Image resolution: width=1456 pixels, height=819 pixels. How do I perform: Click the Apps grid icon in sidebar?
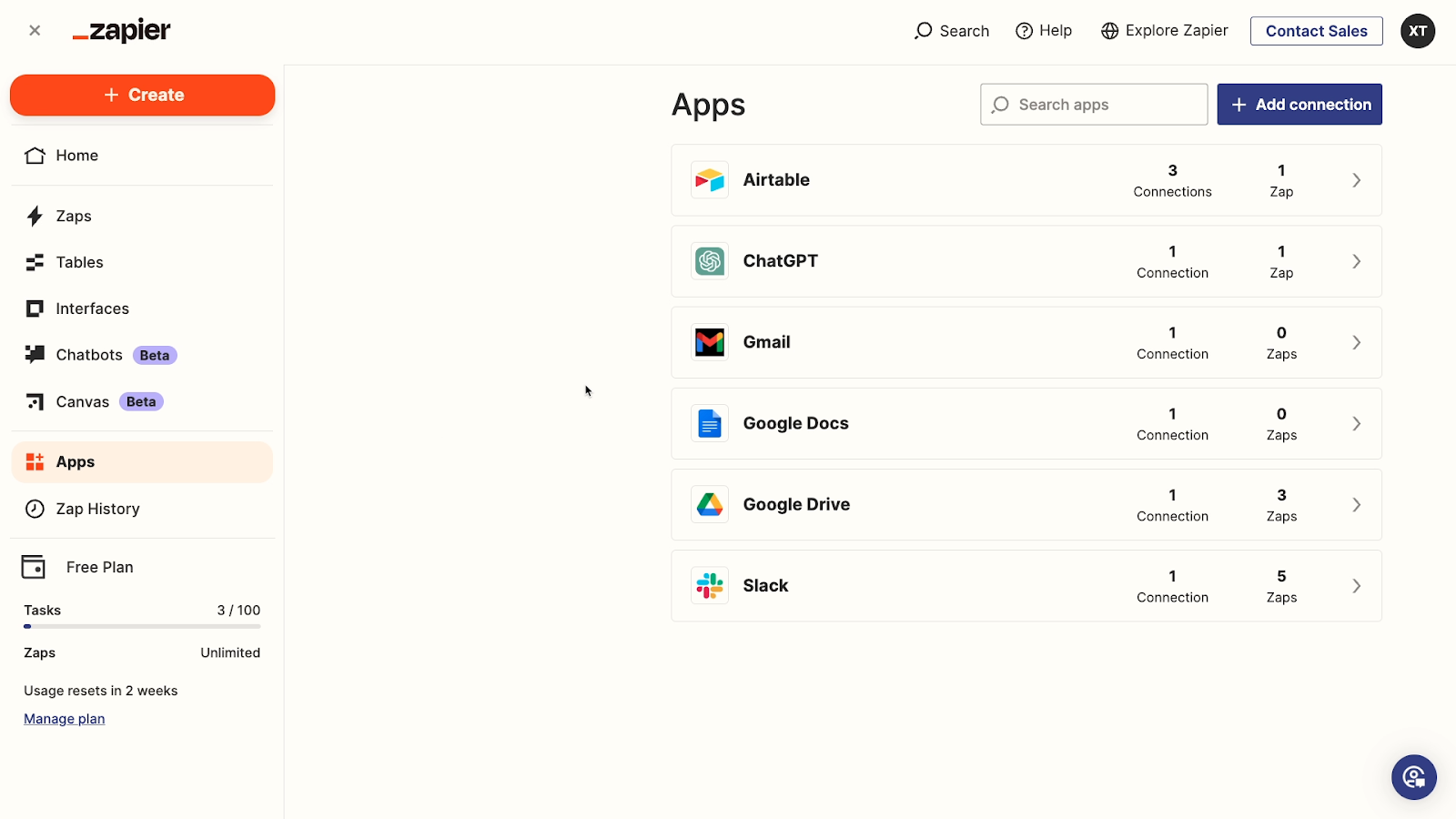[x=35, y=462]
